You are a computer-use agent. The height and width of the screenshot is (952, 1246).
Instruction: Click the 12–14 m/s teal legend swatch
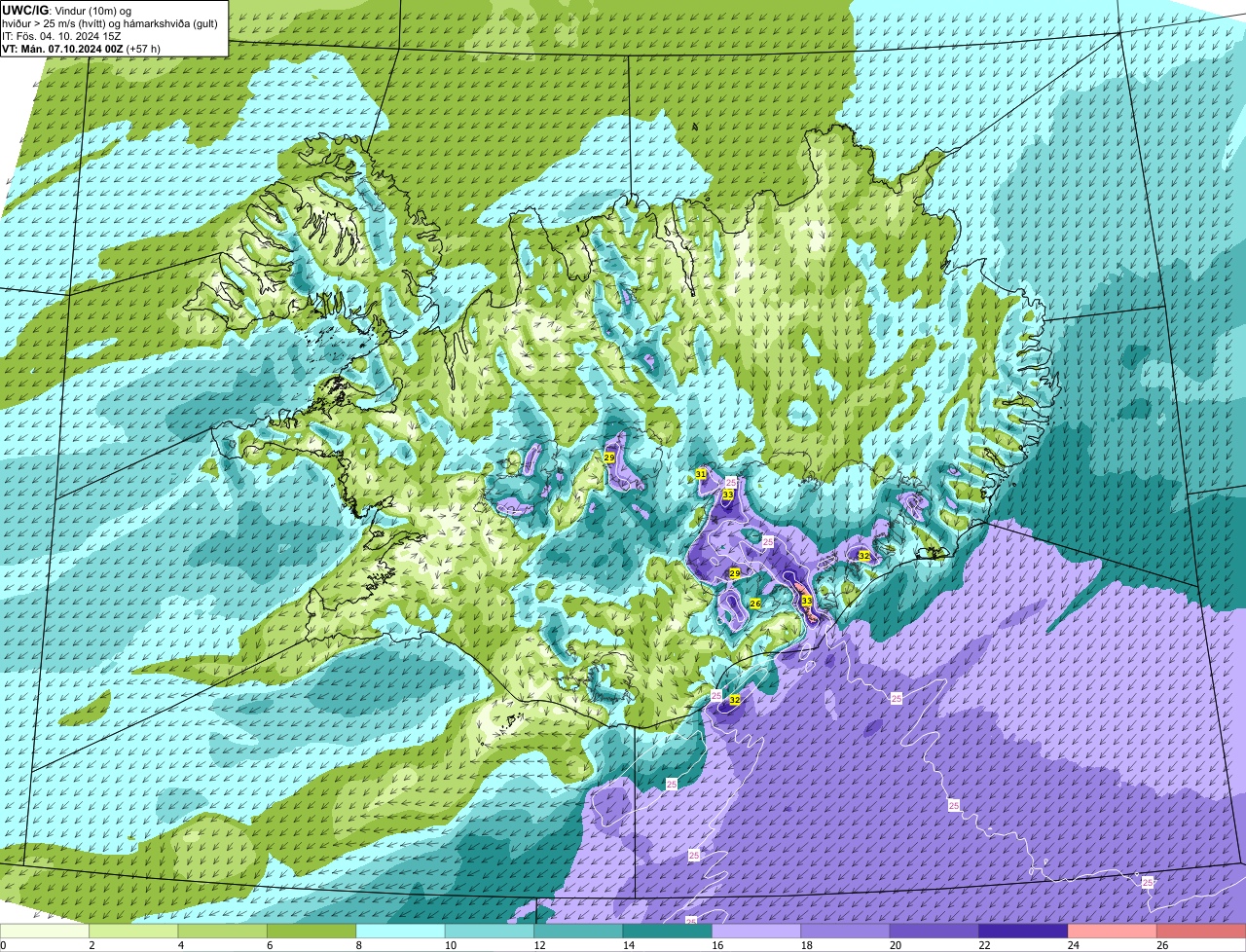(x=578, y=931)
